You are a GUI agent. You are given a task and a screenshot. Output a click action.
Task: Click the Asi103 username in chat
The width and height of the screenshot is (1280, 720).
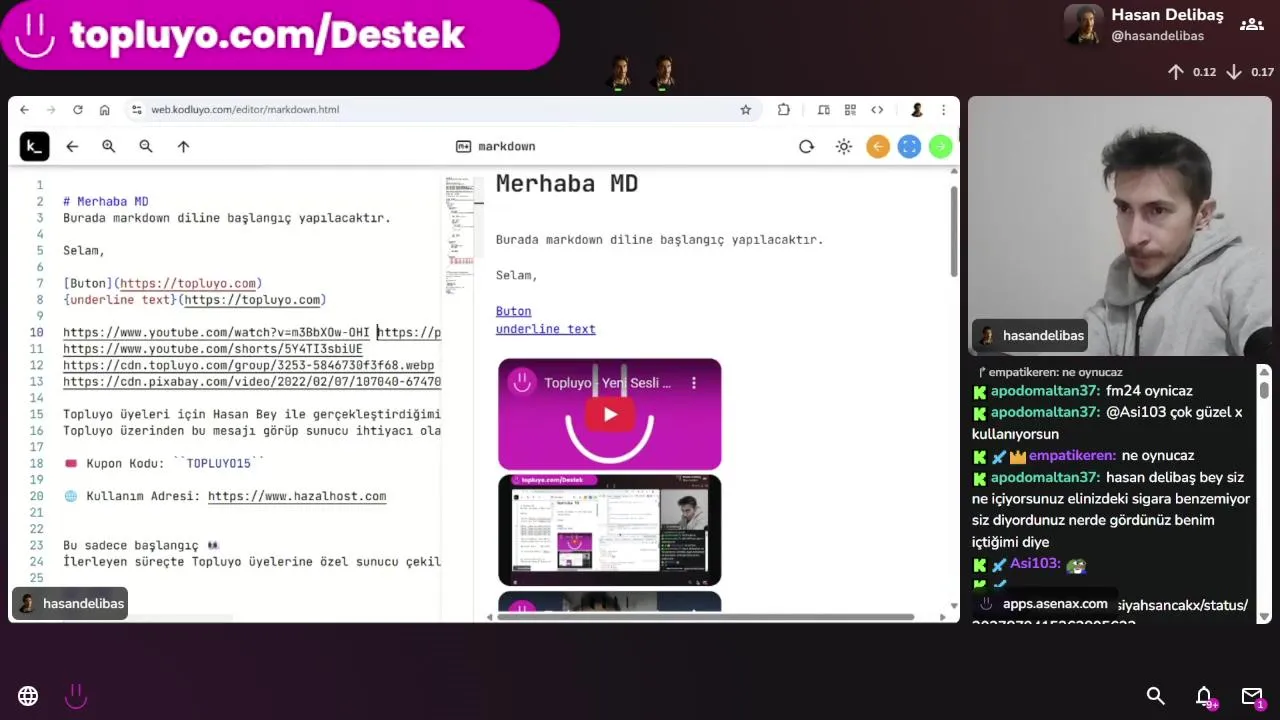[x=1035, y=564]
